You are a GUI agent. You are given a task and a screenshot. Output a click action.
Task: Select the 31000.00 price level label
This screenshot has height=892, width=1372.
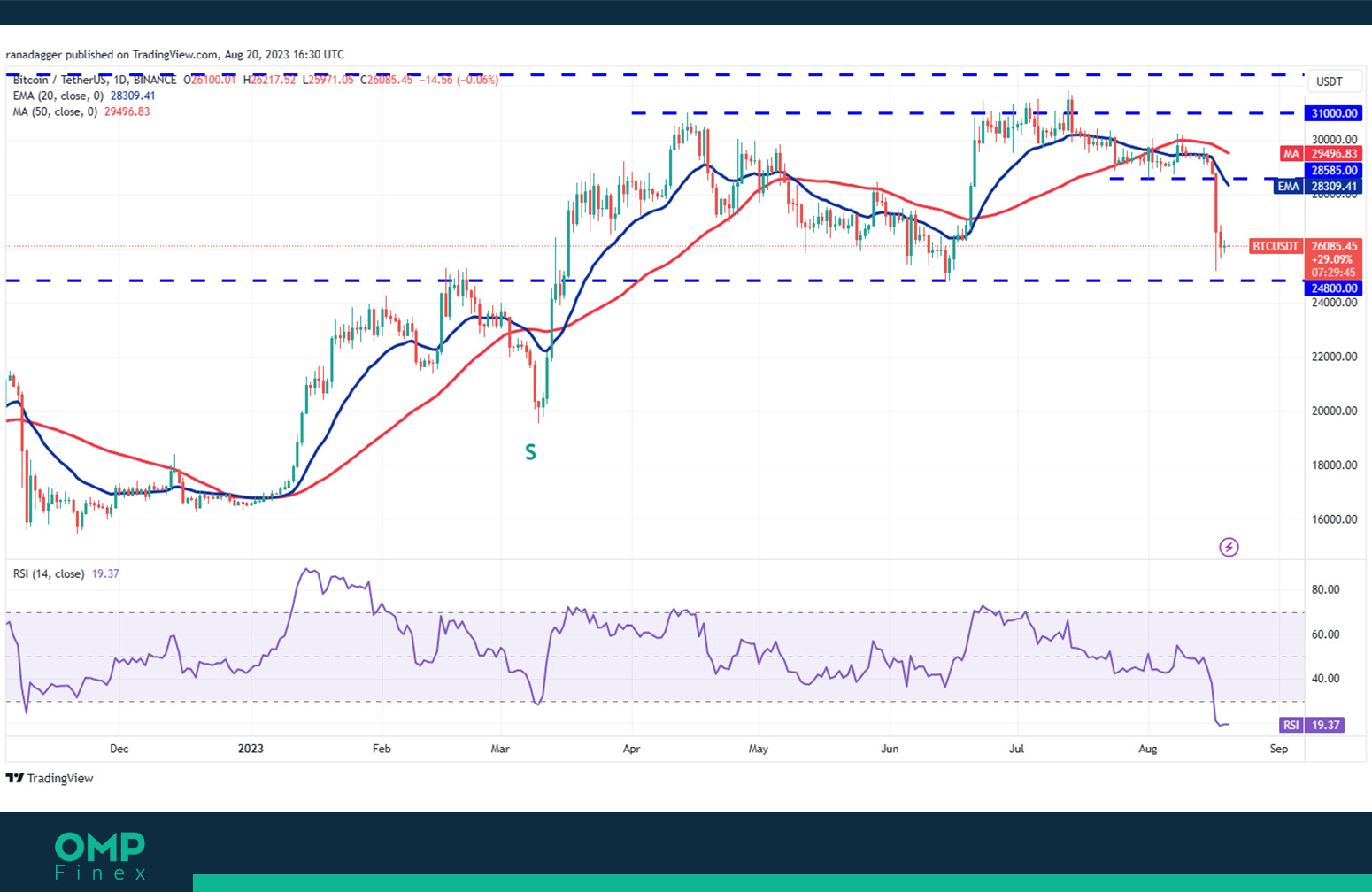(1334, 113)
